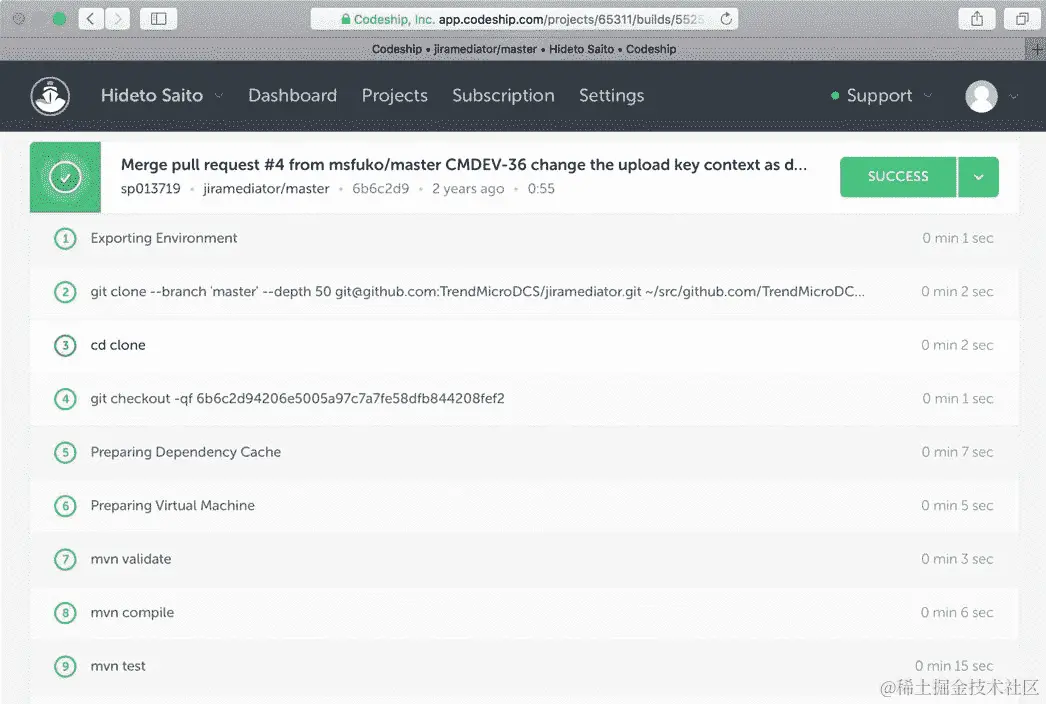Click the jiramediator/master branch link
This screenshot has width=1046, height=704.
[266, 189]
